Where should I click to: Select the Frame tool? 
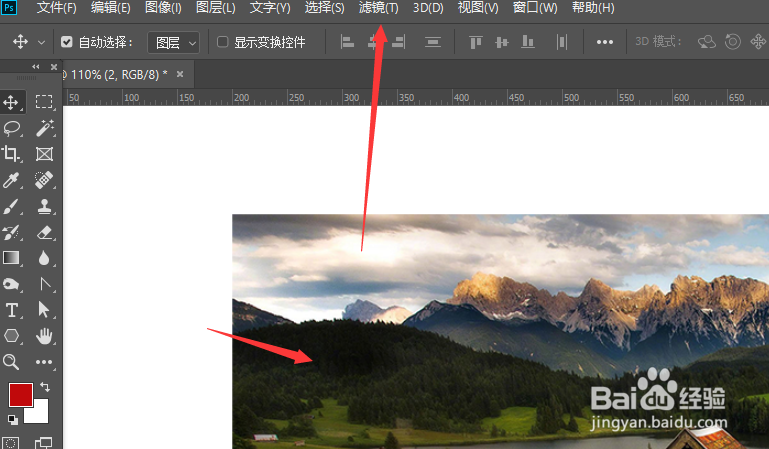pos(44,154)
